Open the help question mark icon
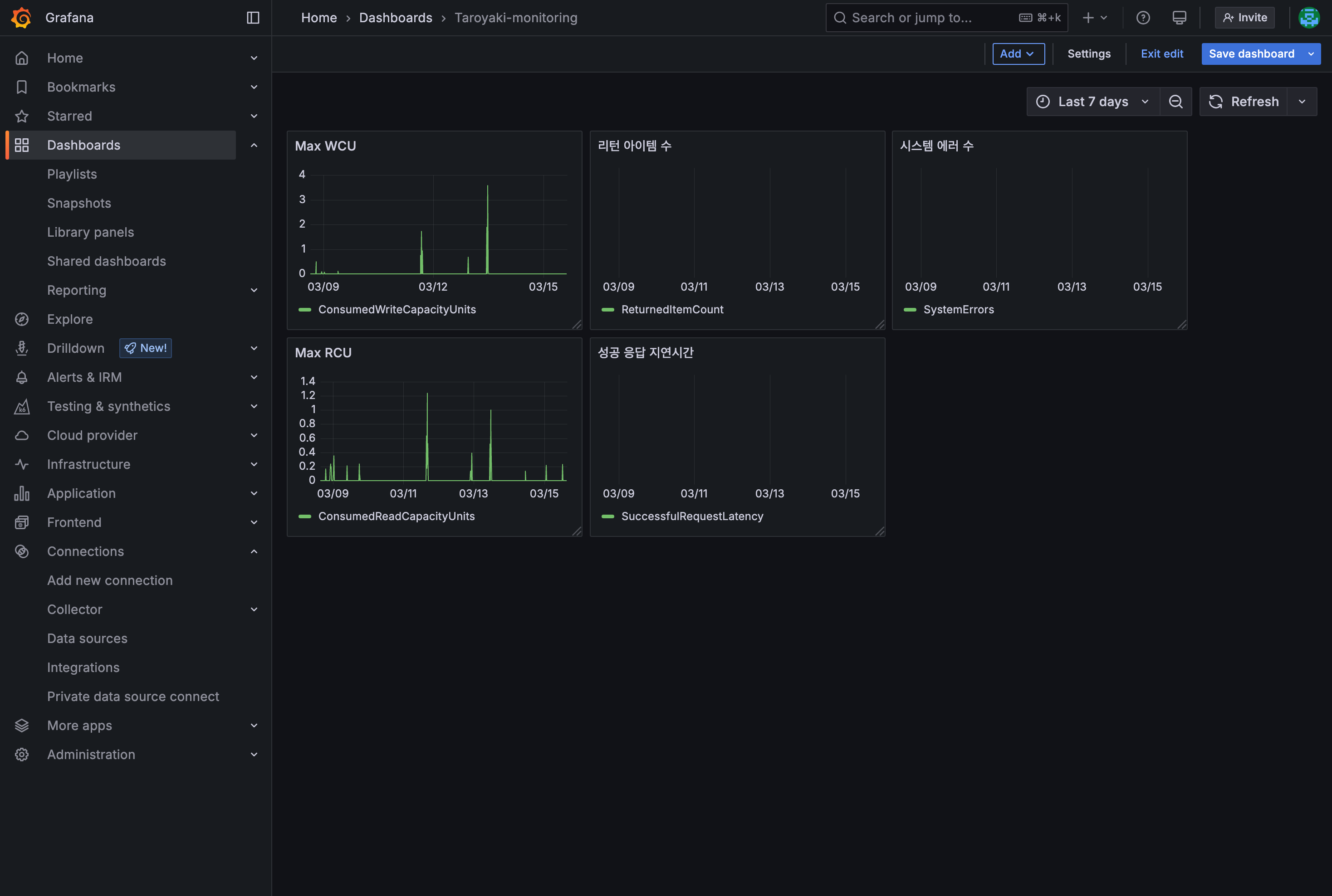This screenshot has height=896, width=1332. click(x=1143, y=18)
